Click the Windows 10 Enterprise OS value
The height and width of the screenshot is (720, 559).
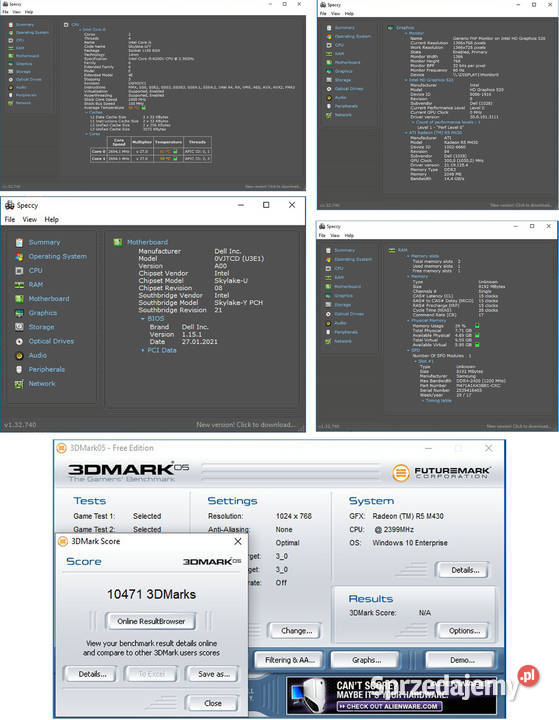point(410,543)
